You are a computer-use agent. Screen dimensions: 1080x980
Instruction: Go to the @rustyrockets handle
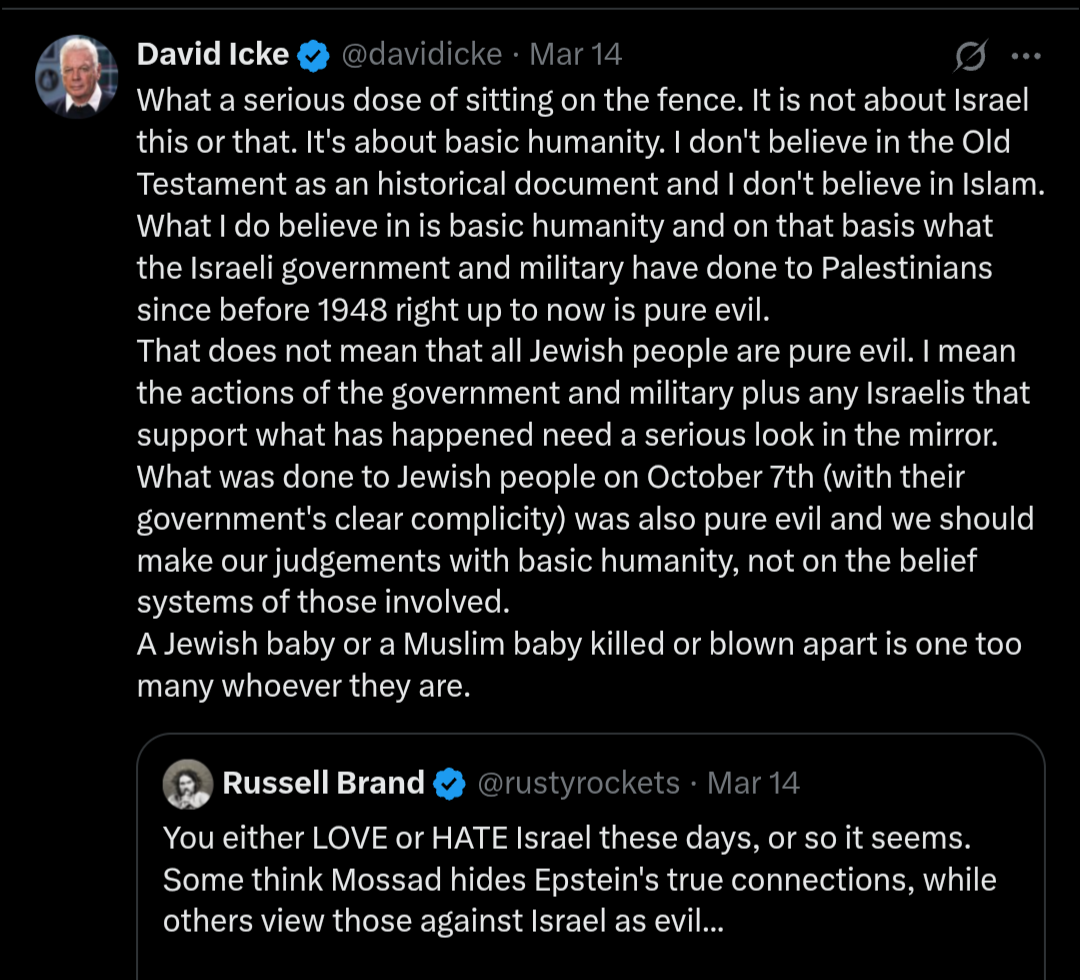[579, 783]
